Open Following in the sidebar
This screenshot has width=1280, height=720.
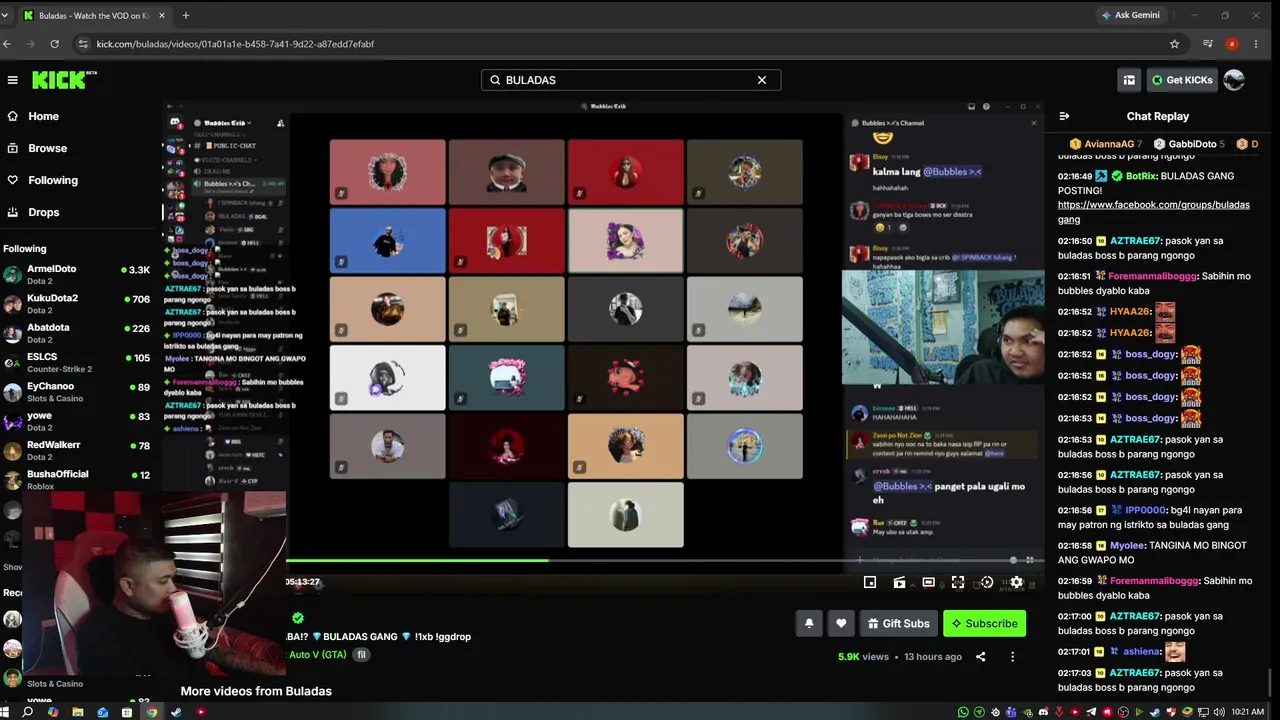pos(52,180)
